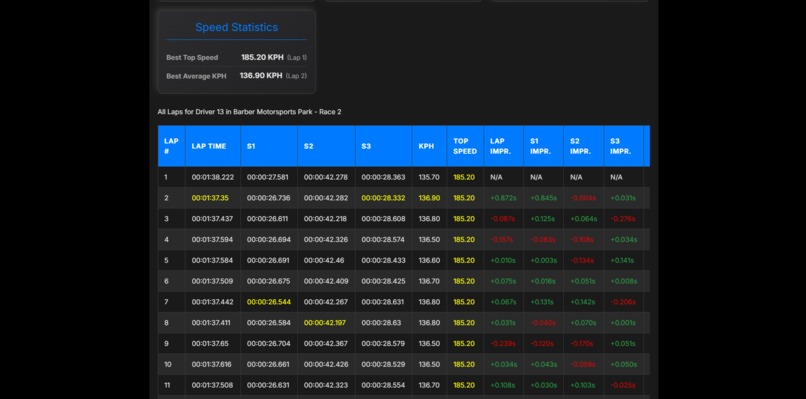Click S1 improvement +0.845s

tap(544, 198)
